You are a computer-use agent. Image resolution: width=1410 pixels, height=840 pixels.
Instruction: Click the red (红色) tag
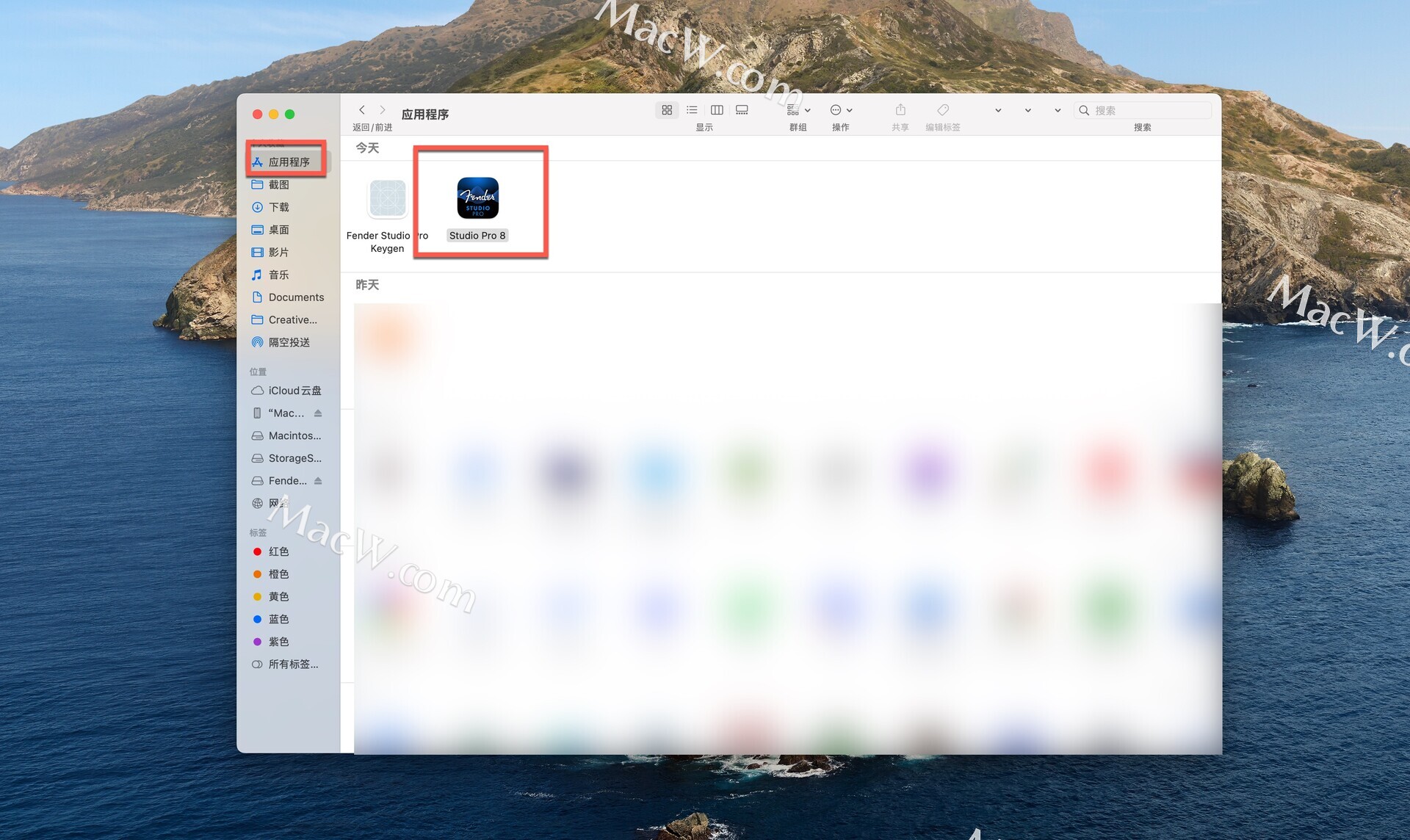278,551
